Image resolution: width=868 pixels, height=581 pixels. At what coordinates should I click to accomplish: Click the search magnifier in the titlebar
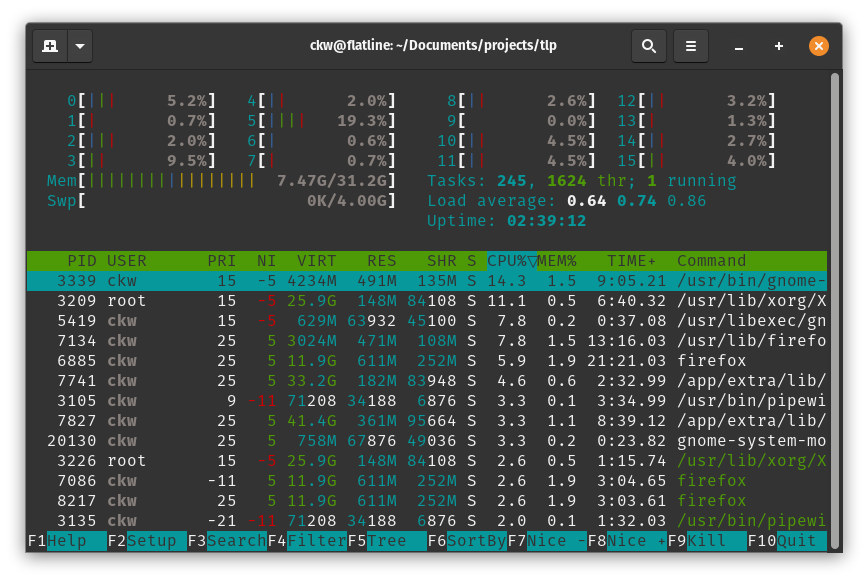648,46
